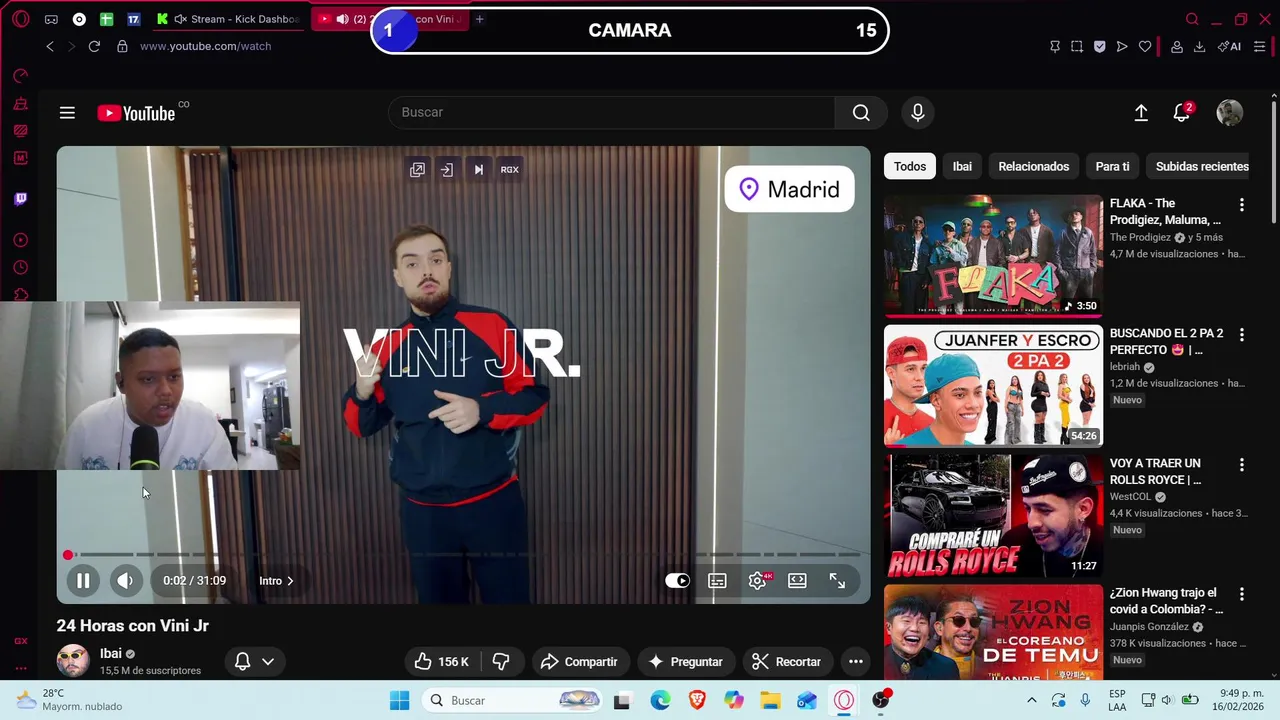Enter fullscreen mode in player

coord(837,580)
